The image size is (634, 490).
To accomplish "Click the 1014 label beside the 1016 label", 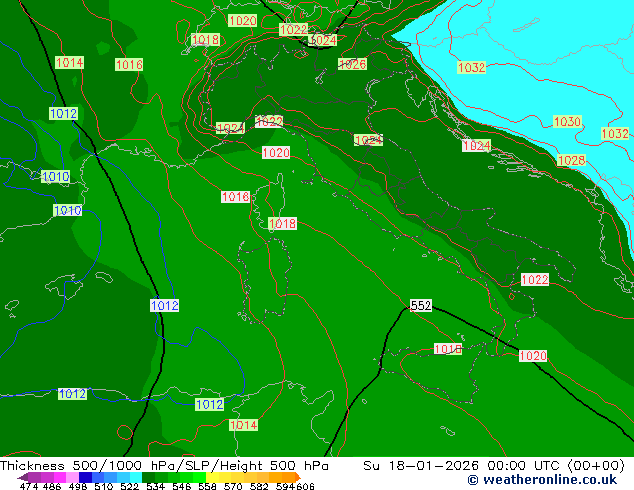I will (x=69, y=62).
